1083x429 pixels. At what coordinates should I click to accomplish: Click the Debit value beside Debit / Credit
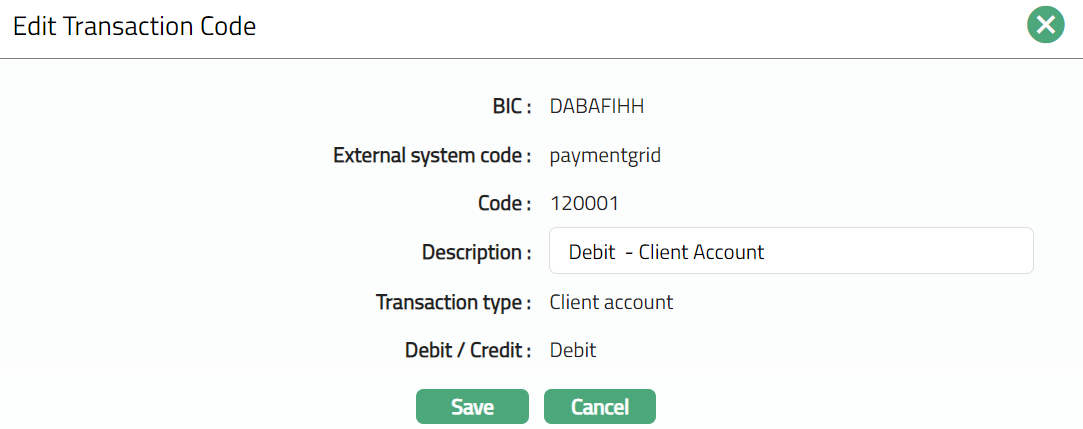coord(573,351)
